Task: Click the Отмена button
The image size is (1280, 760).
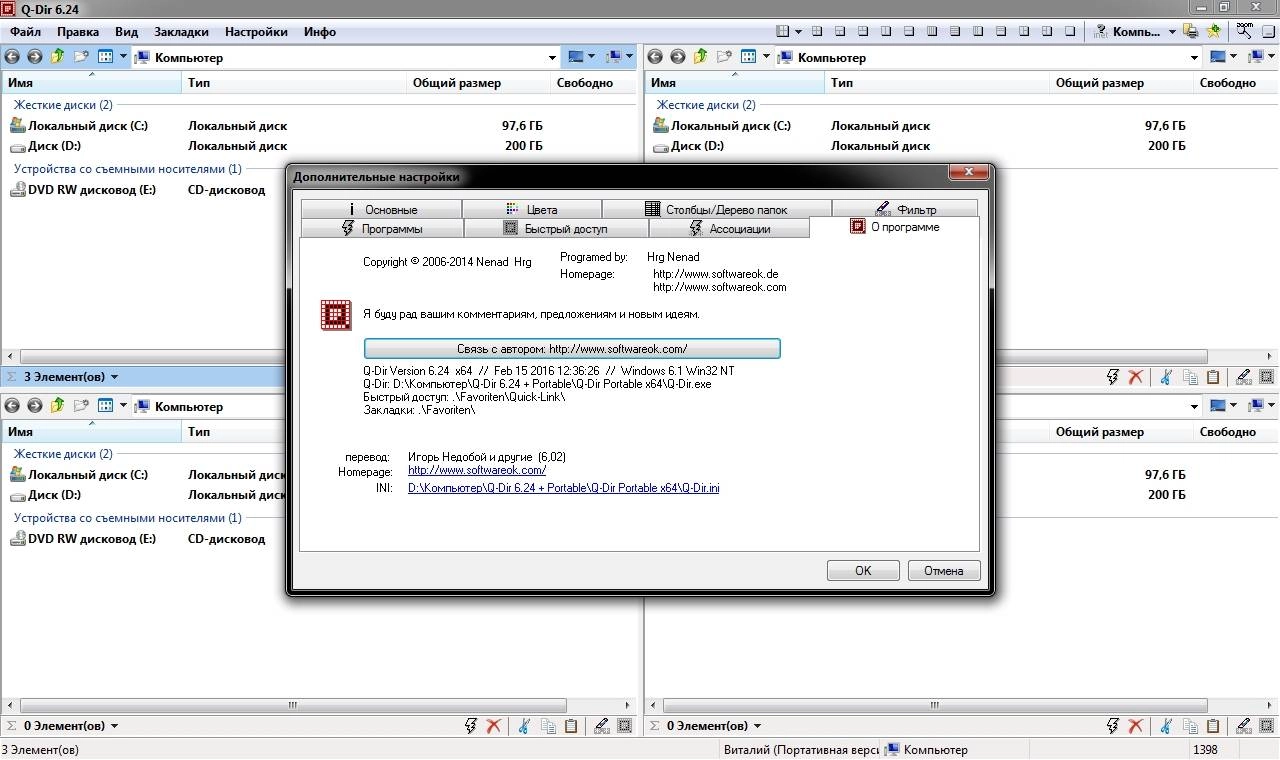Action: pyautogui.click(x=944, y=570)
